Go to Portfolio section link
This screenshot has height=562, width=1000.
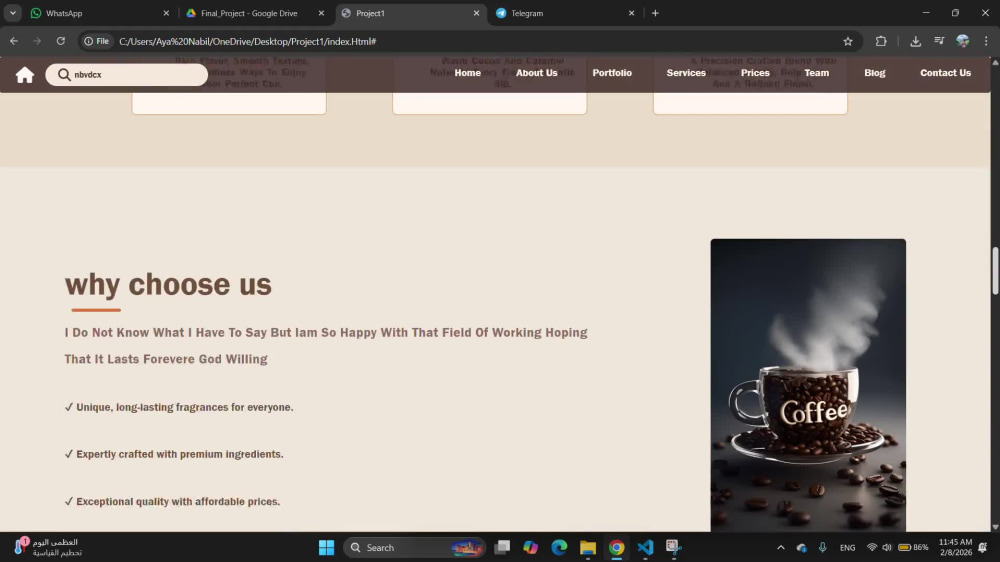pos(612,73)
